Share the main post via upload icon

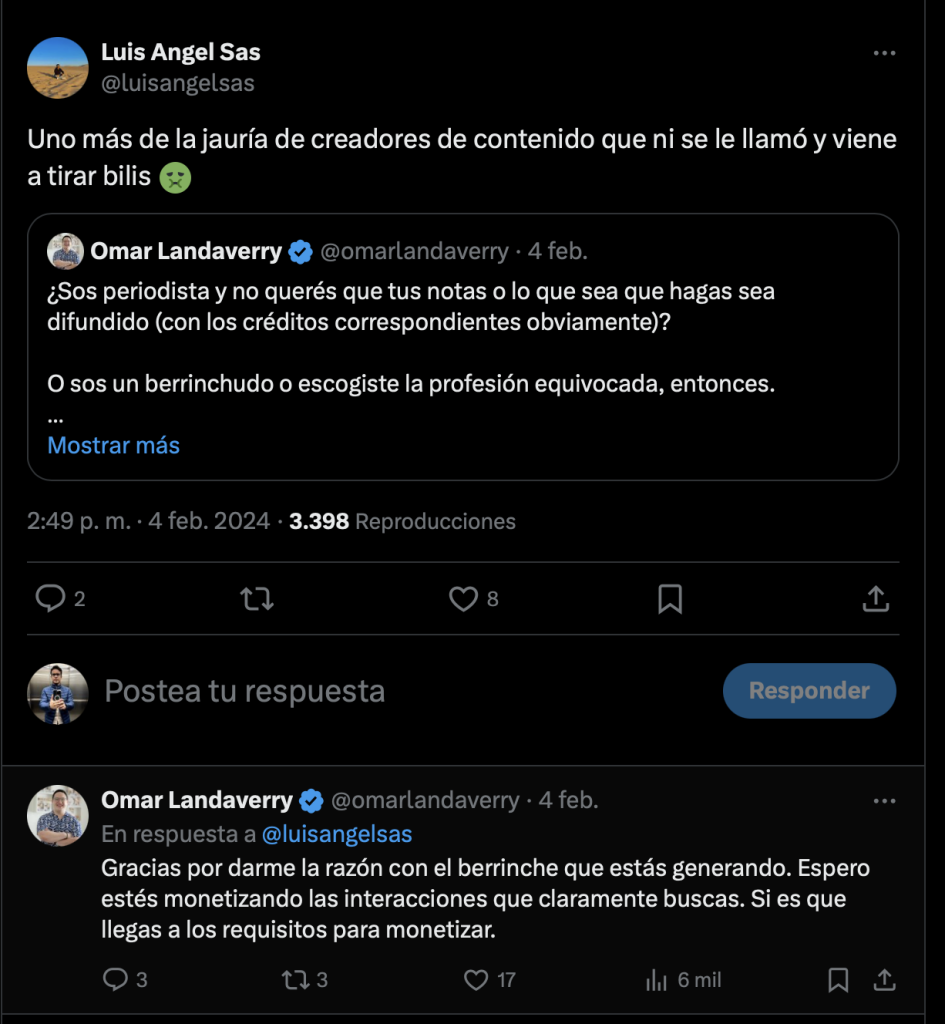[x=875, y=599]
